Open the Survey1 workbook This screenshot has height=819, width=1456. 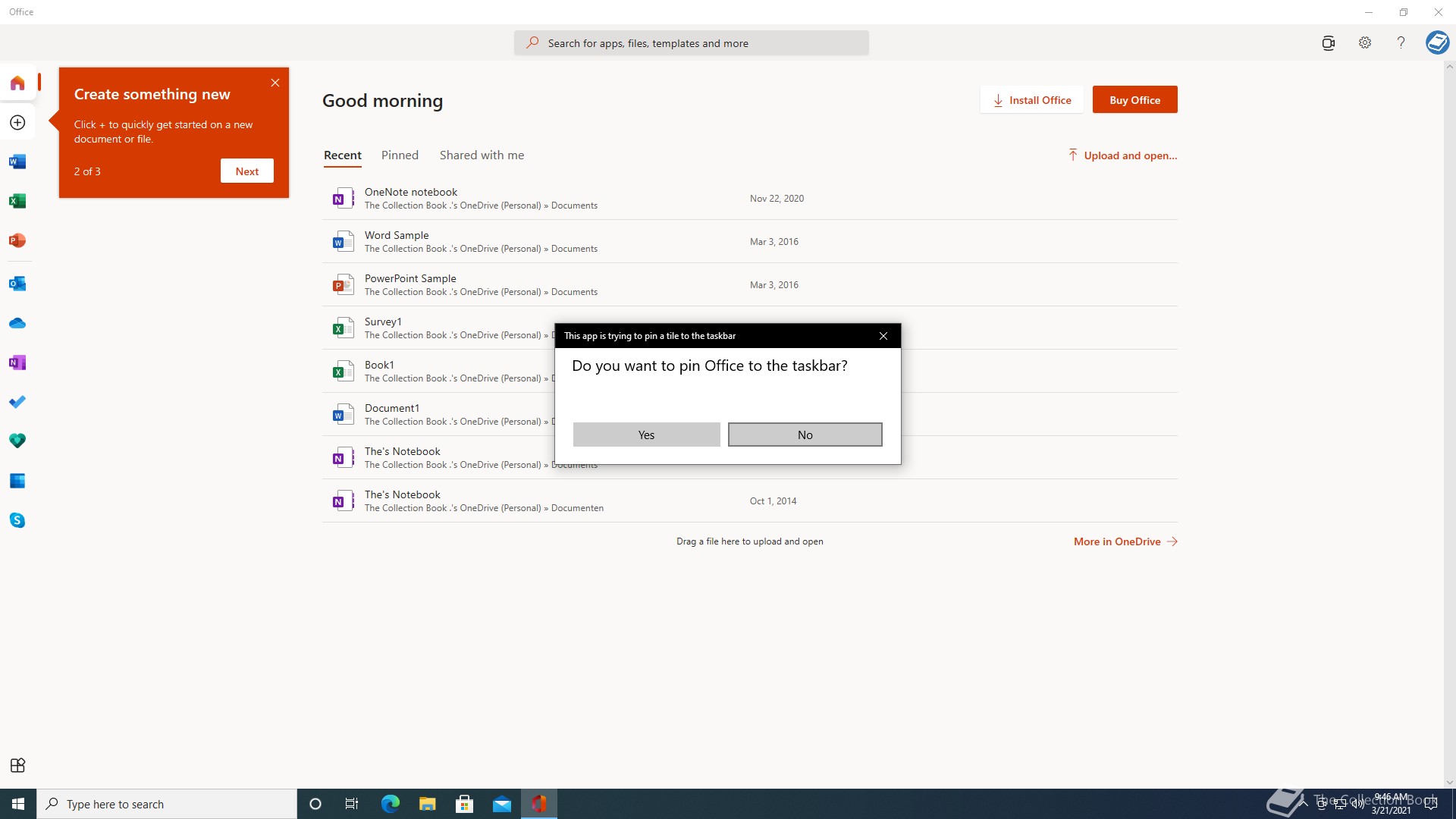pos(438,328)
